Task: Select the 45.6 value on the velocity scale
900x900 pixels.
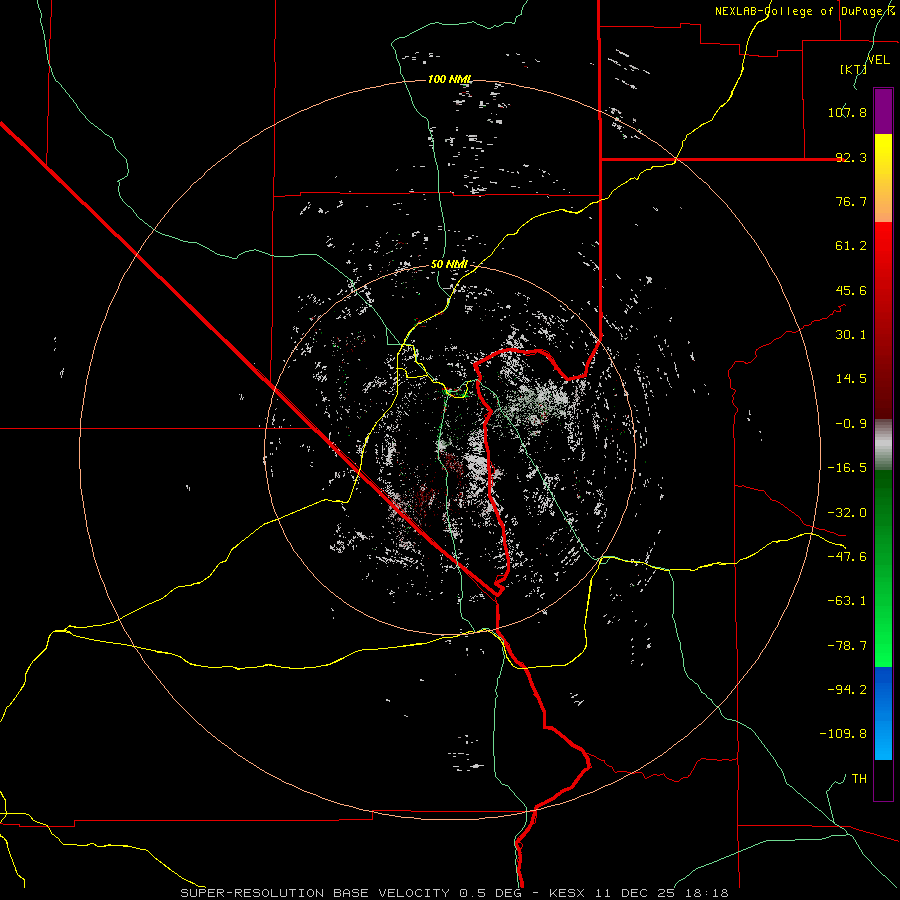Action: point(851,290)
